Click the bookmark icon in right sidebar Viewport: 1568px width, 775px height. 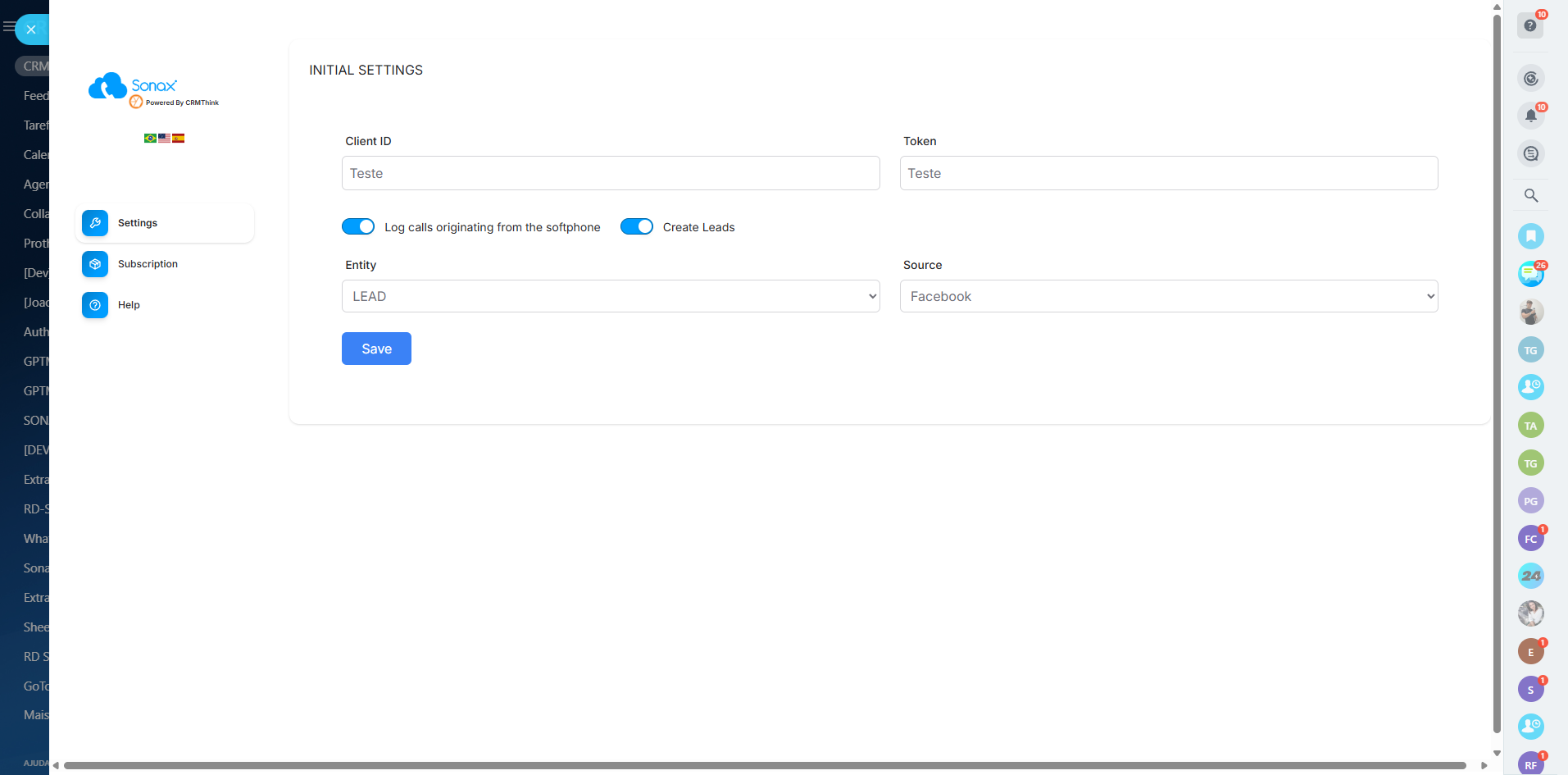(x=1530, y=236)
